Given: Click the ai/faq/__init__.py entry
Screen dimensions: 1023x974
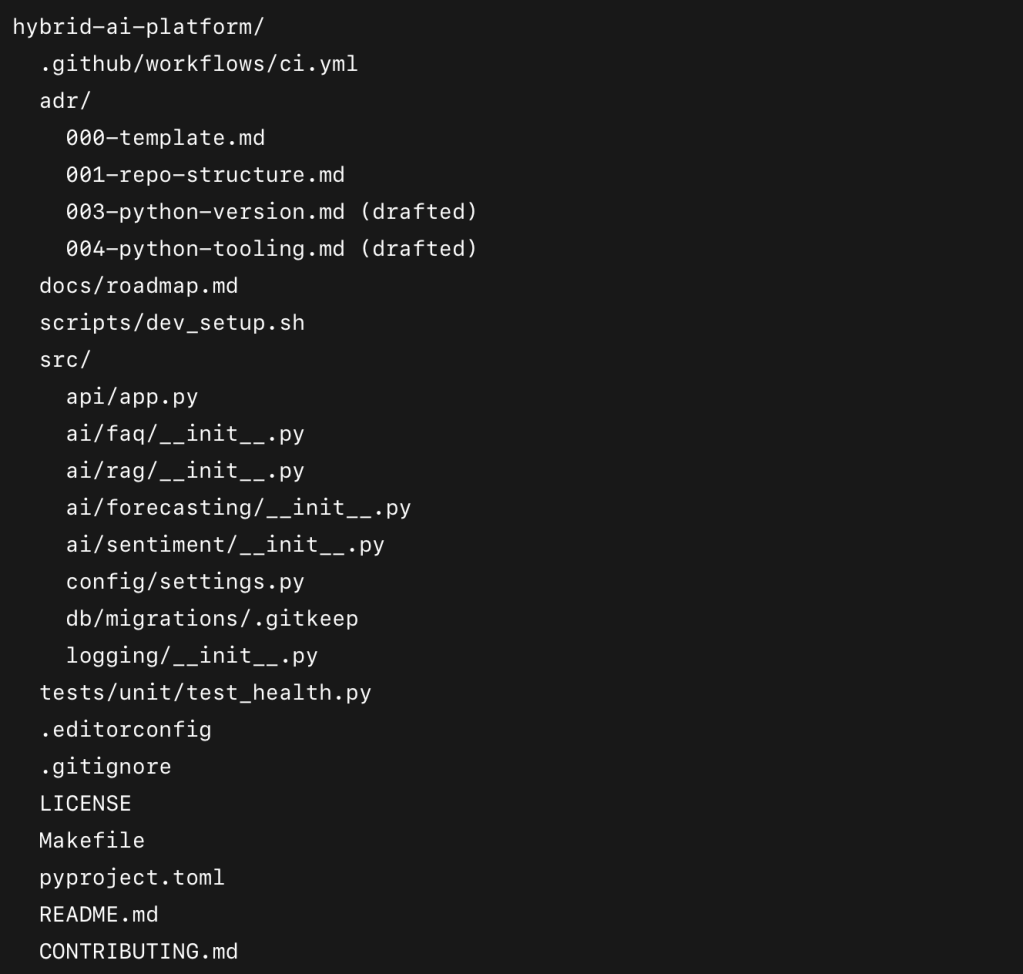Looking at the screenshot, I should [x=185, y=434].
